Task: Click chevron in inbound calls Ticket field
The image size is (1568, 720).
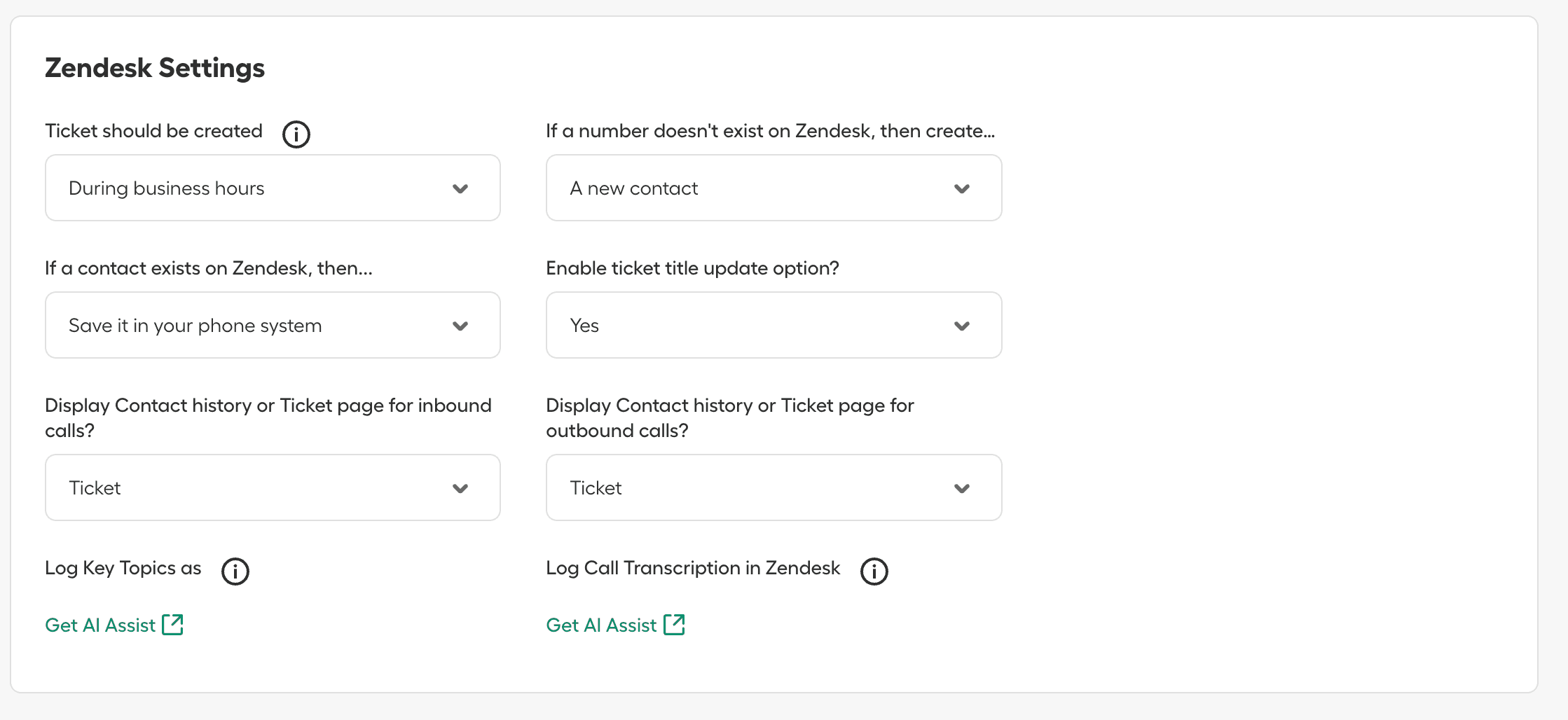Action: point(460,488)
